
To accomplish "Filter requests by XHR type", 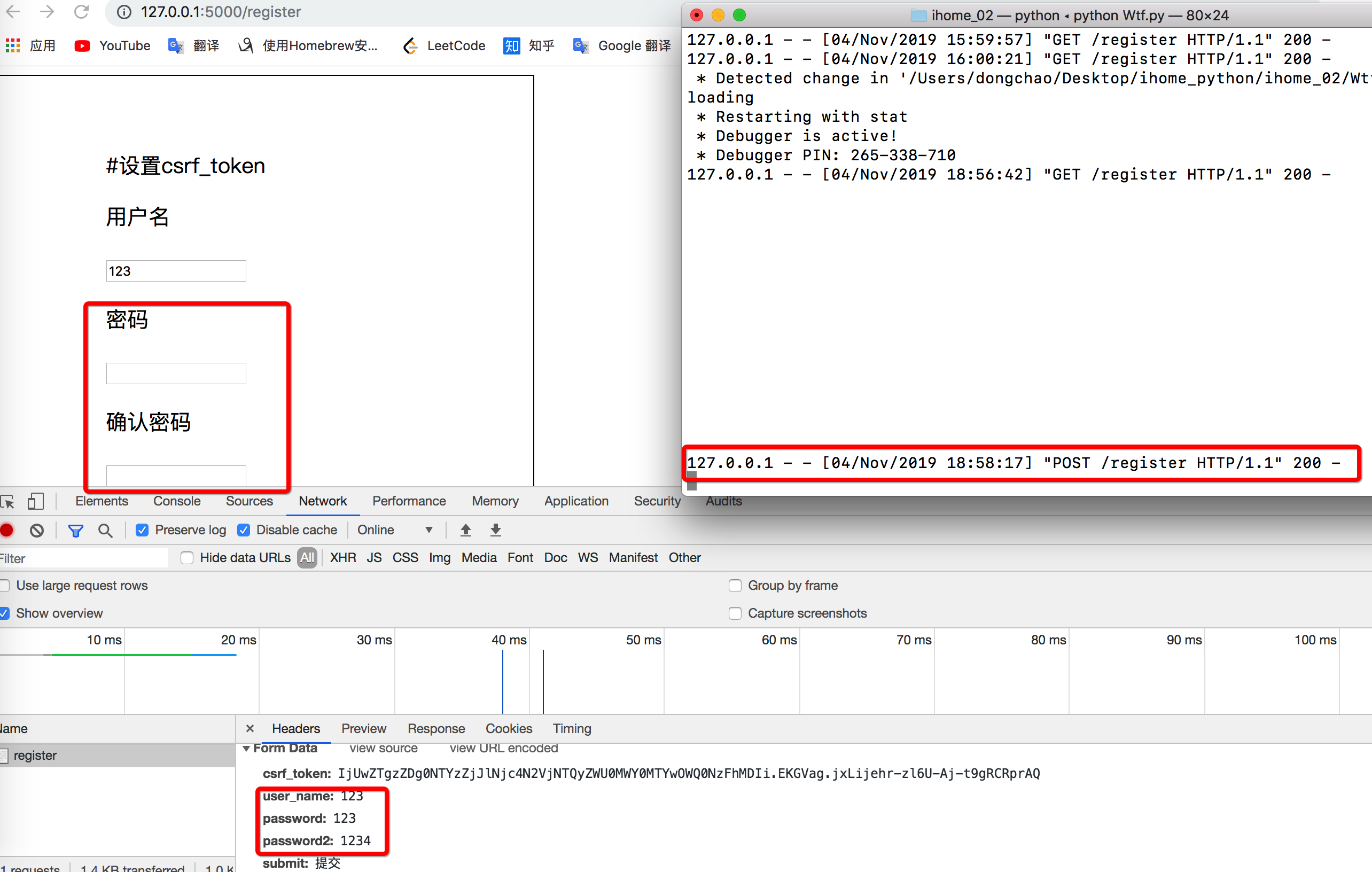I will (x=342, y=558).
